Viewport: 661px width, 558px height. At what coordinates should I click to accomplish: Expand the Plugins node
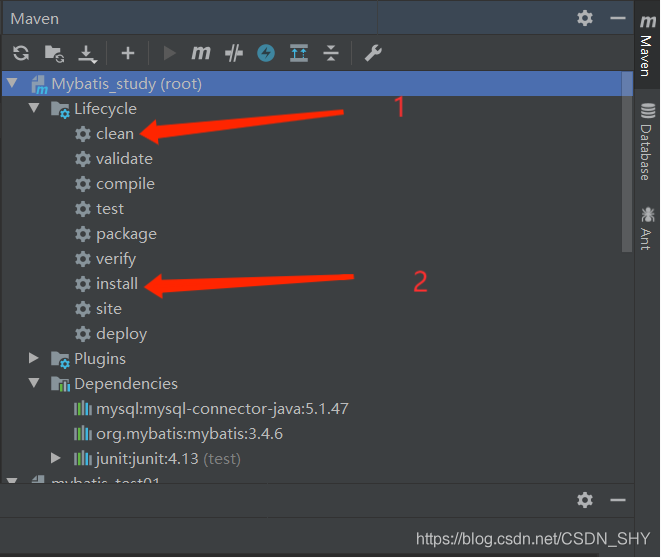click(x=34, y=358)
